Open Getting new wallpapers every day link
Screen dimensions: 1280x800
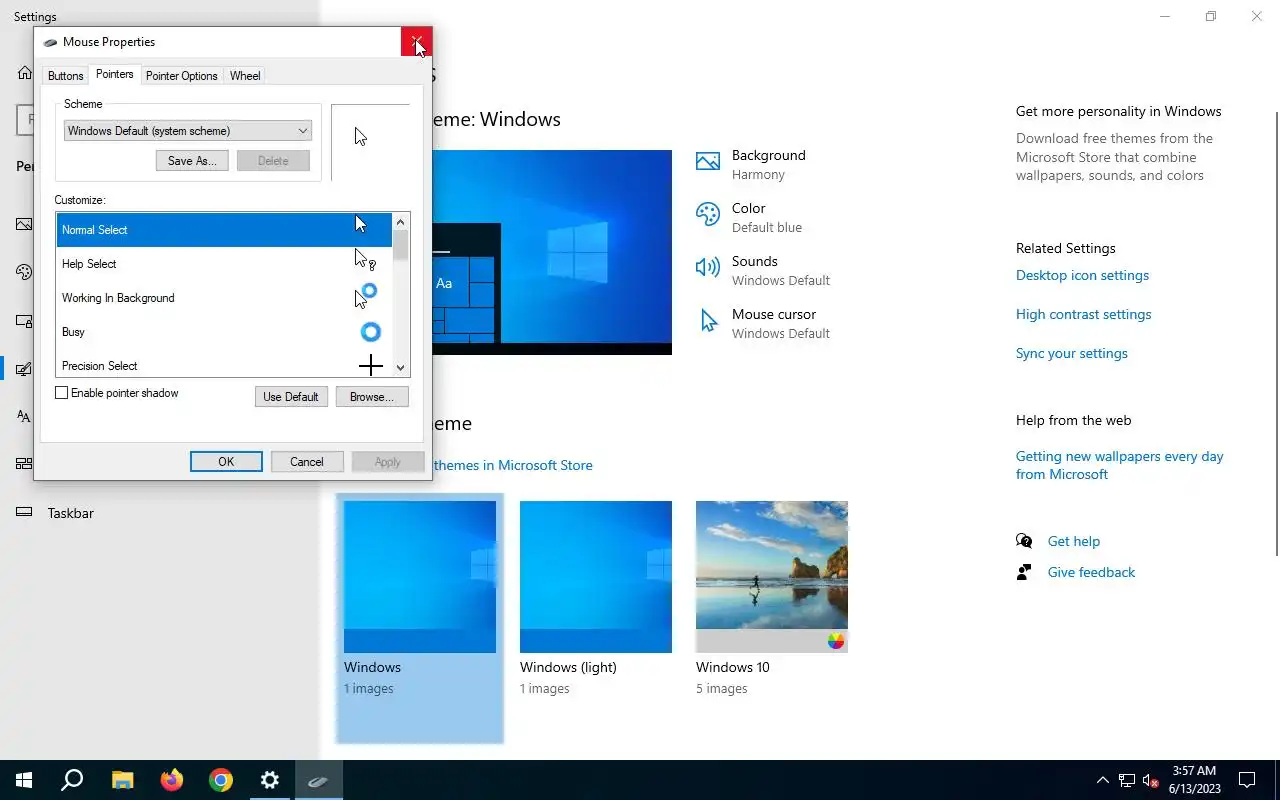(x=1119, y=465)
